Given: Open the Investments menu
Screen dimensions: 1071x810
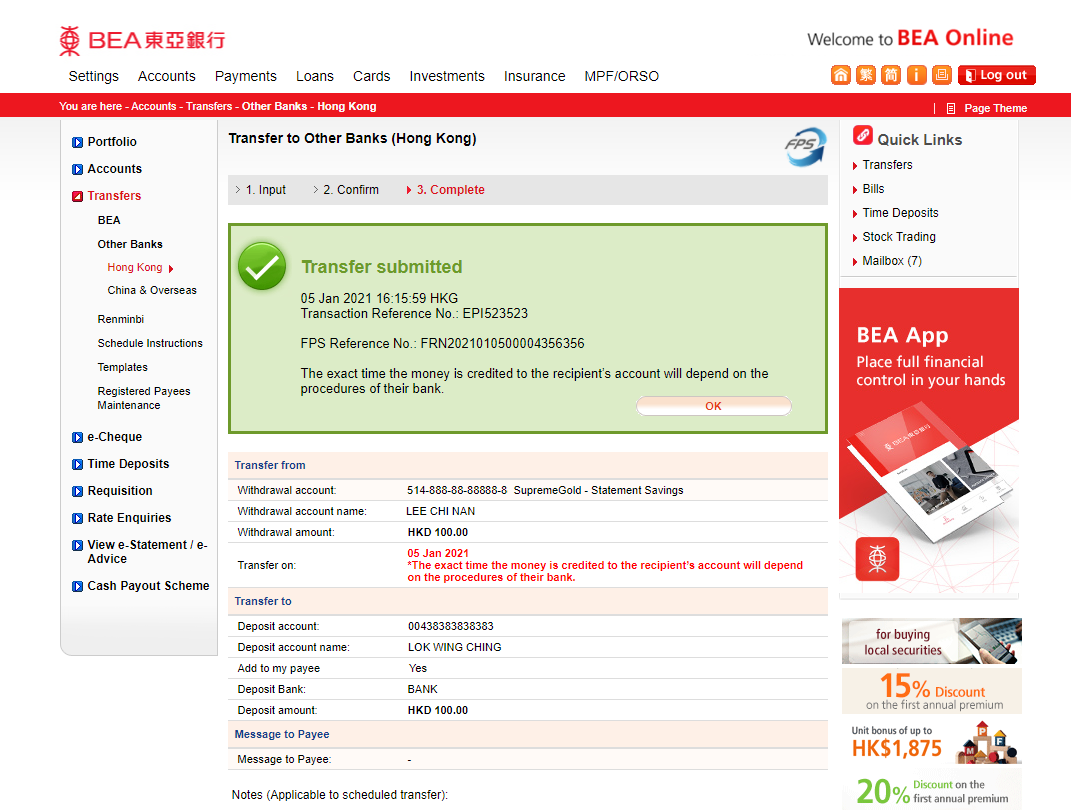Looking at the screenshot, I should [x=447, y=76].
